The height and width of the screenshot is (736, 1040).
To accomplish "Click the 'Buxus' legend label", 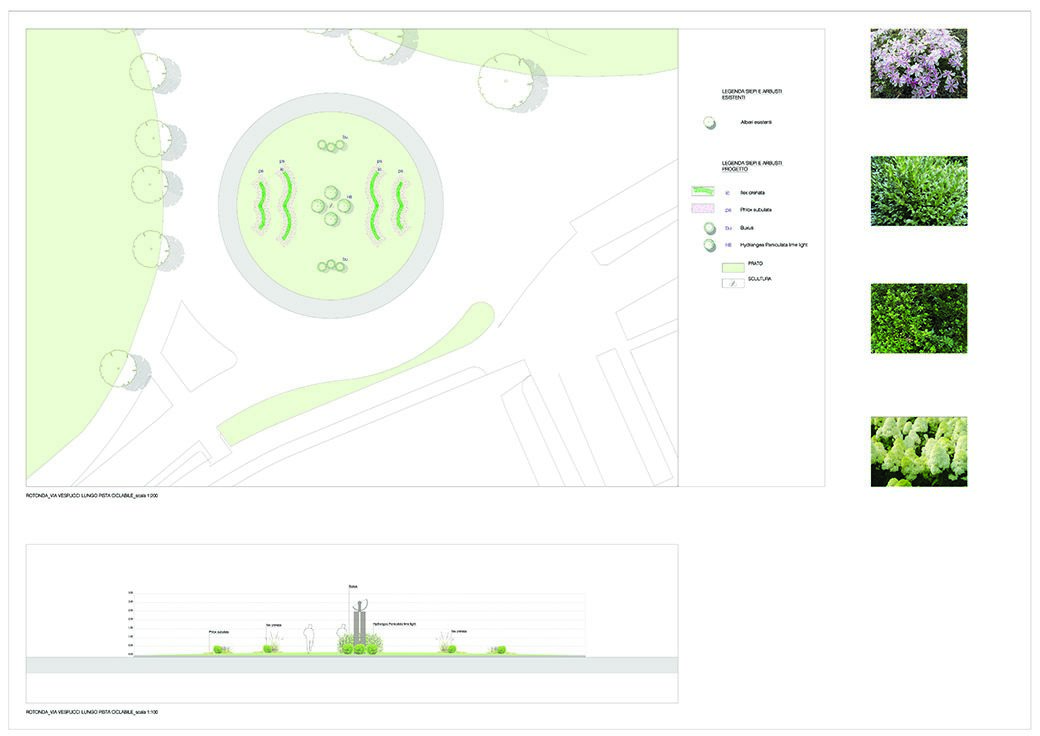I will click(x=747, y=228).
